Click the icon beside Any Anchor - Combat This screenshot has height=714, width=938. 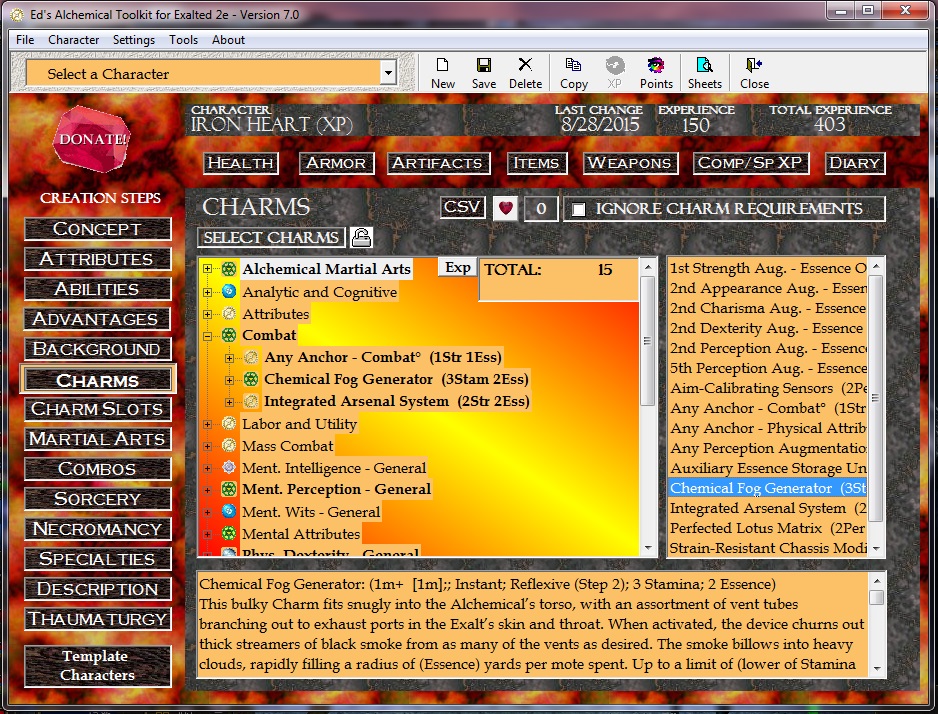251,357
